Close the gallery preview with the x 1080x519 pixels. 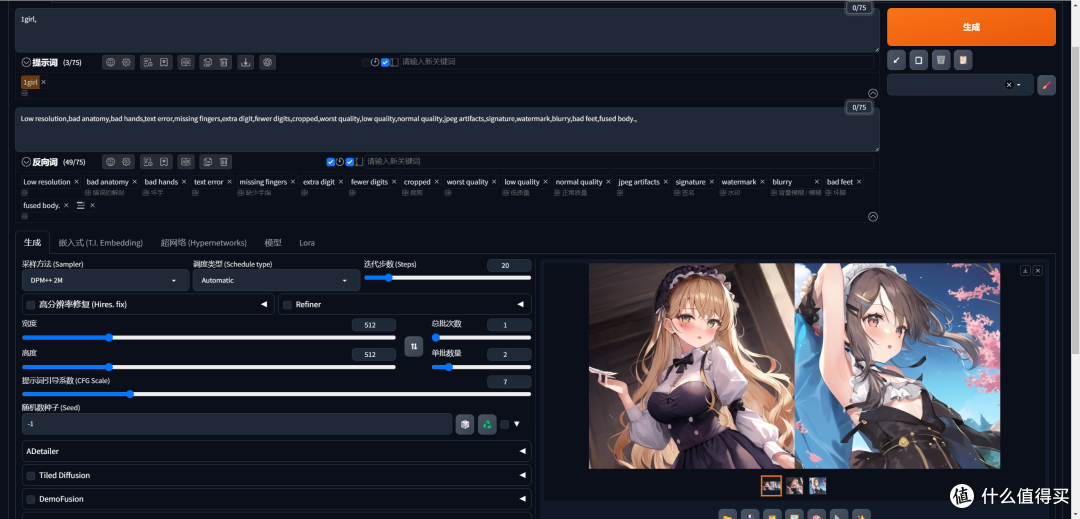click(1038, 271)
